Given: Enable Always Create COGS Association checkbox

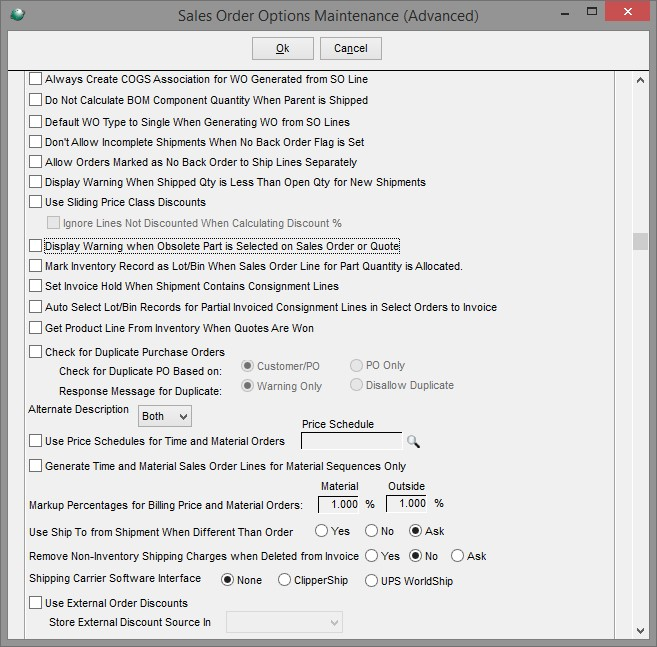Looking at the screenshot, I should (x=36, y=79).
